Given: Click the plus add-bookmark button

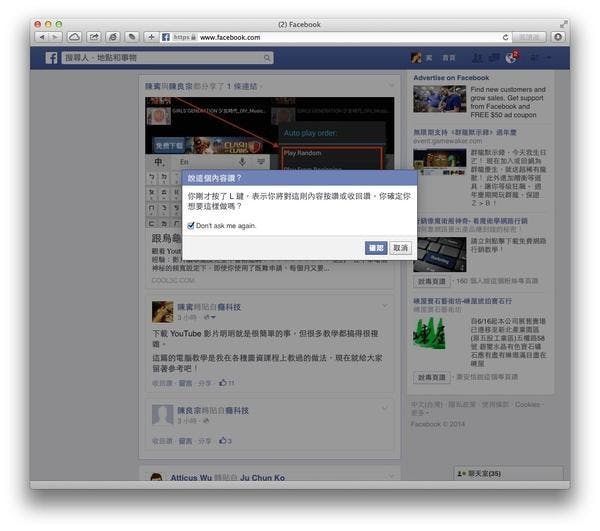Looking at the screenshot, I should (x=151, y=37).
